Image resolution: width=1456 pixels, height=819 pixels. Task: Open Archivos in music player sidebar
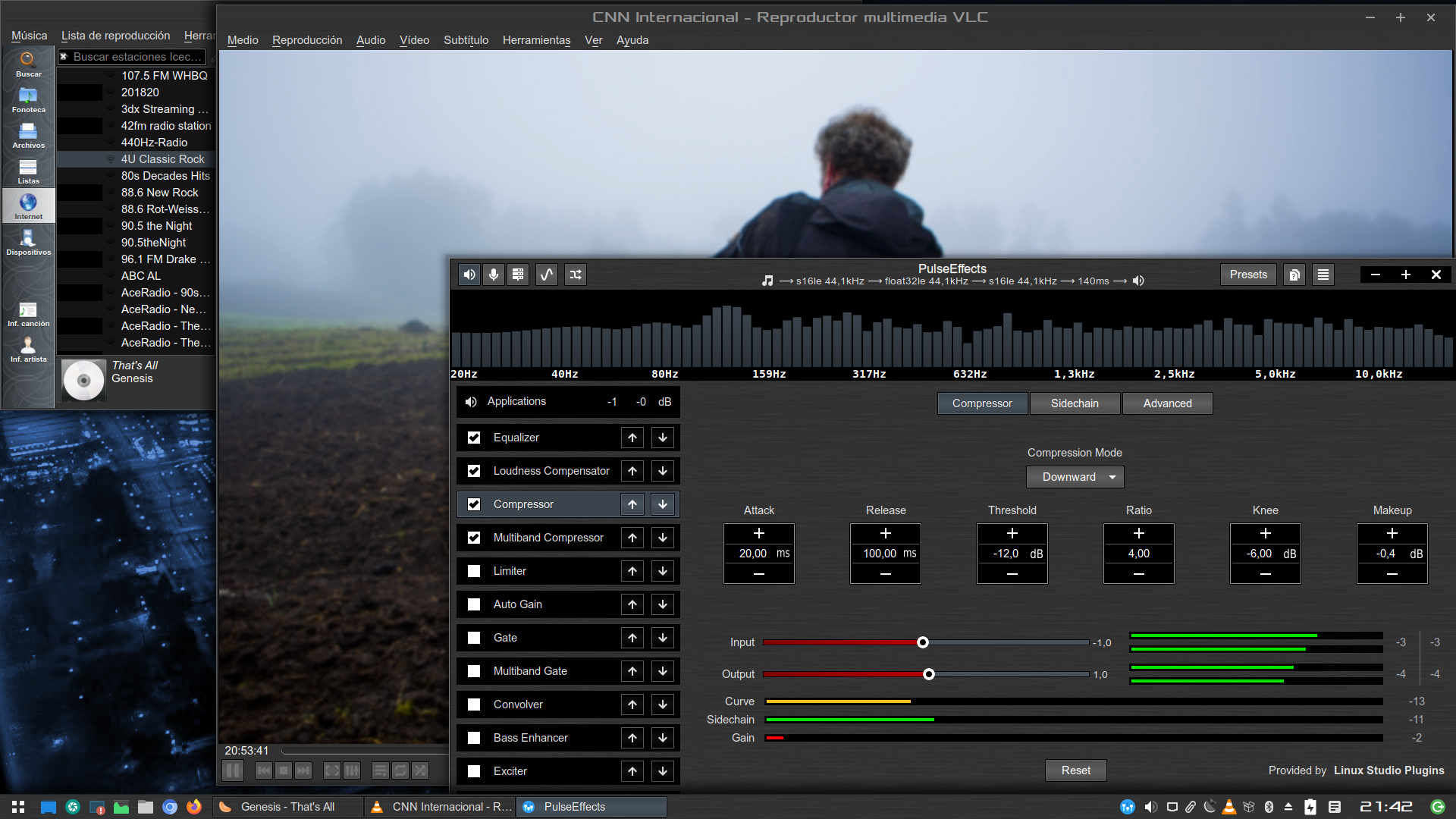pos(28,135)
